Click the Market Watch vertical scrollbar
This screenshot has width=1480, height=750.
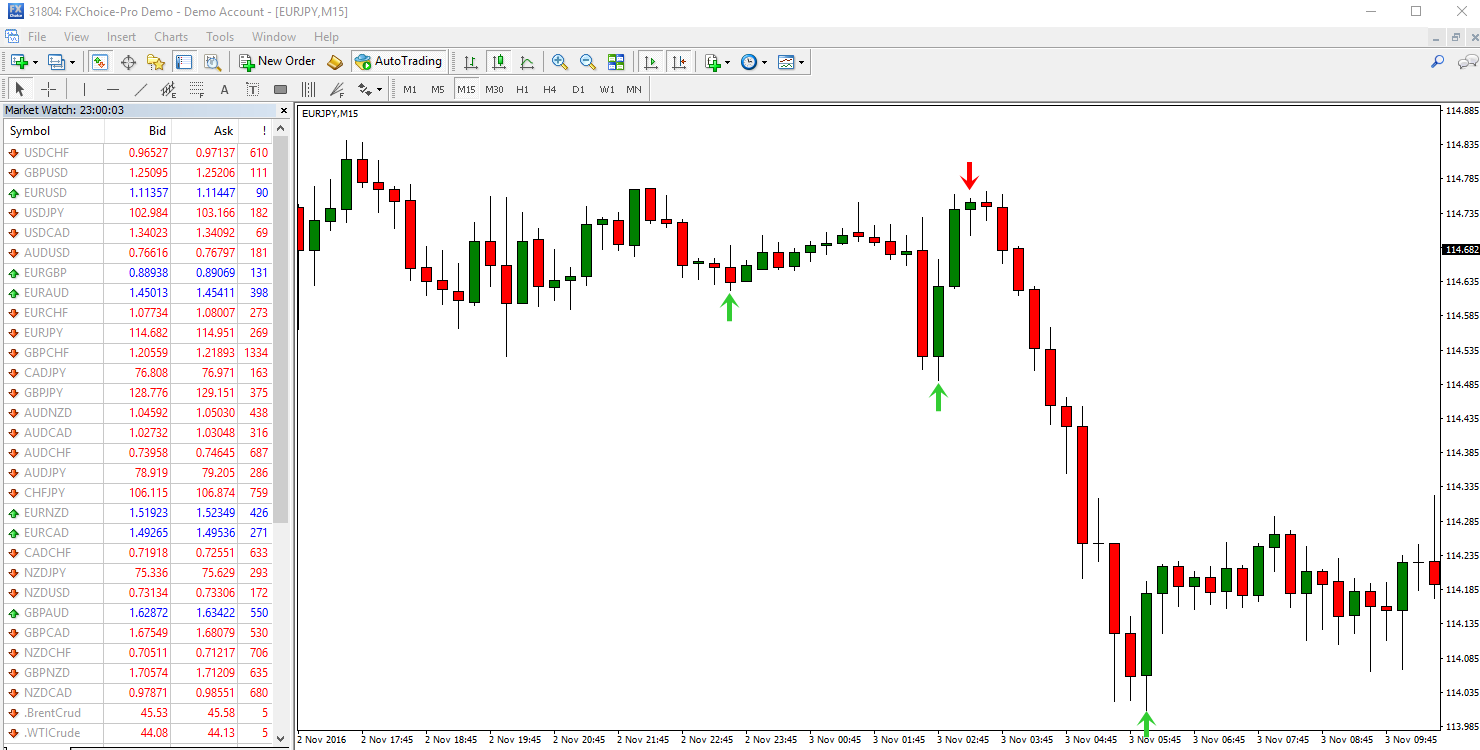281,330
